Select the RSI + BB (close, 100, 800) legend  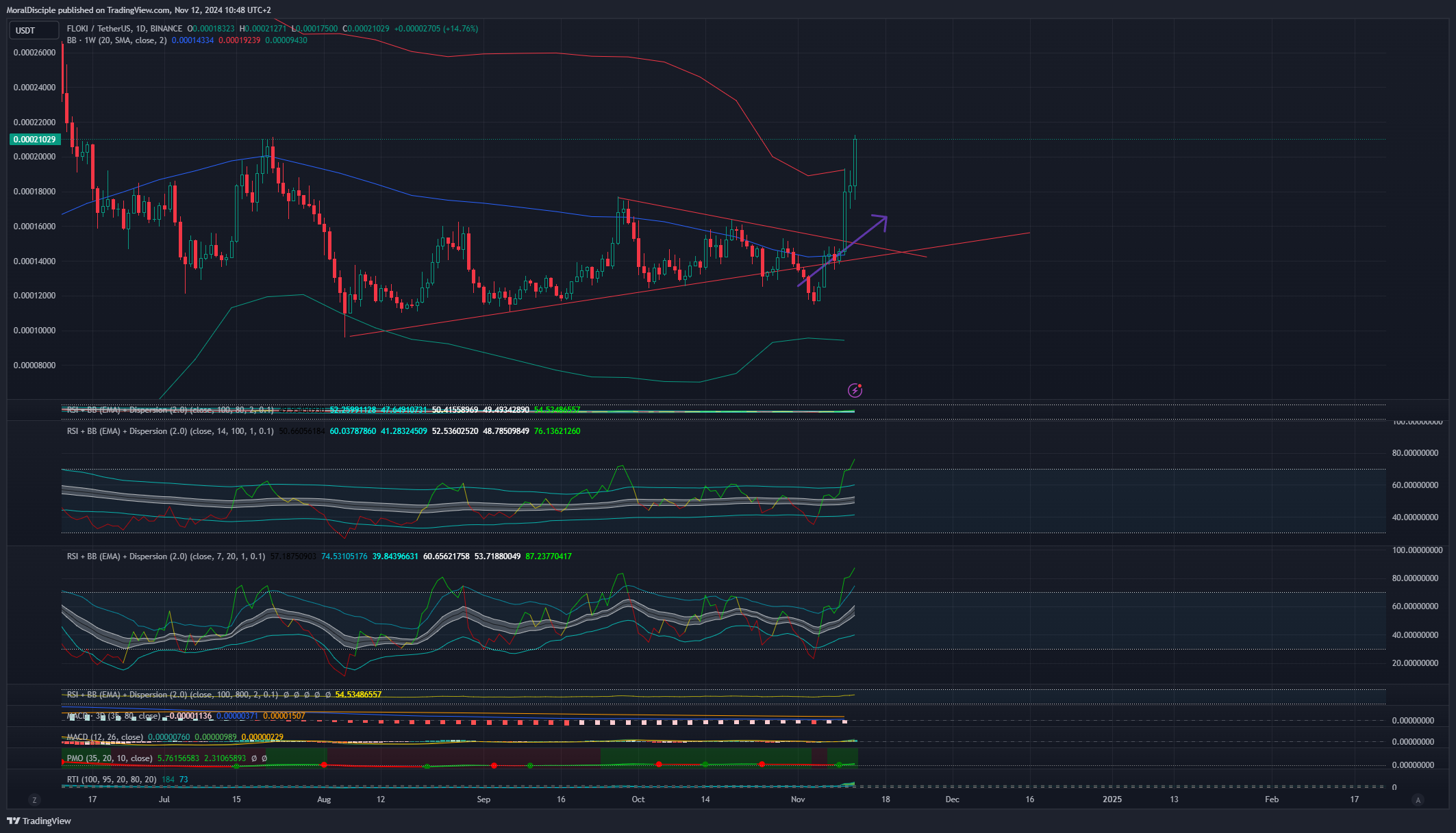pos(173,695)
